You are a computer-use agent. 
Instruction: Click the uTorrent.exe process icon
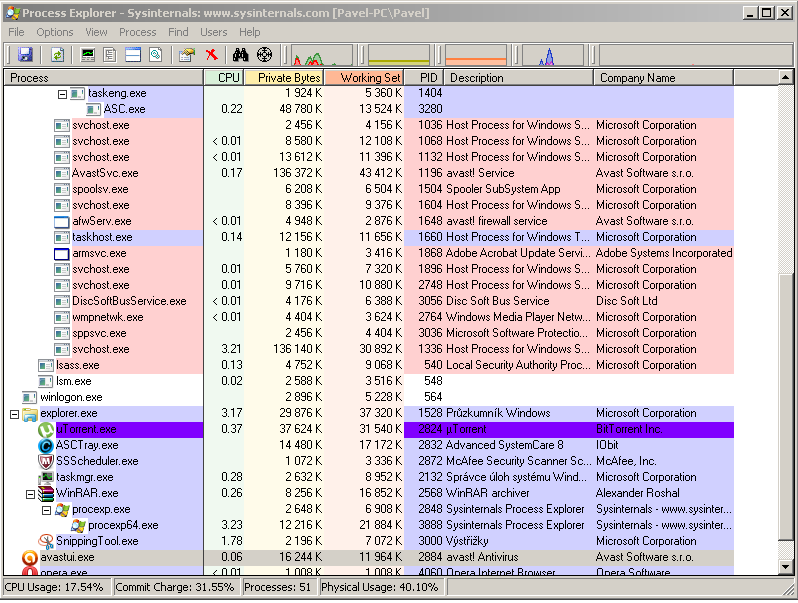coord(46,430)
